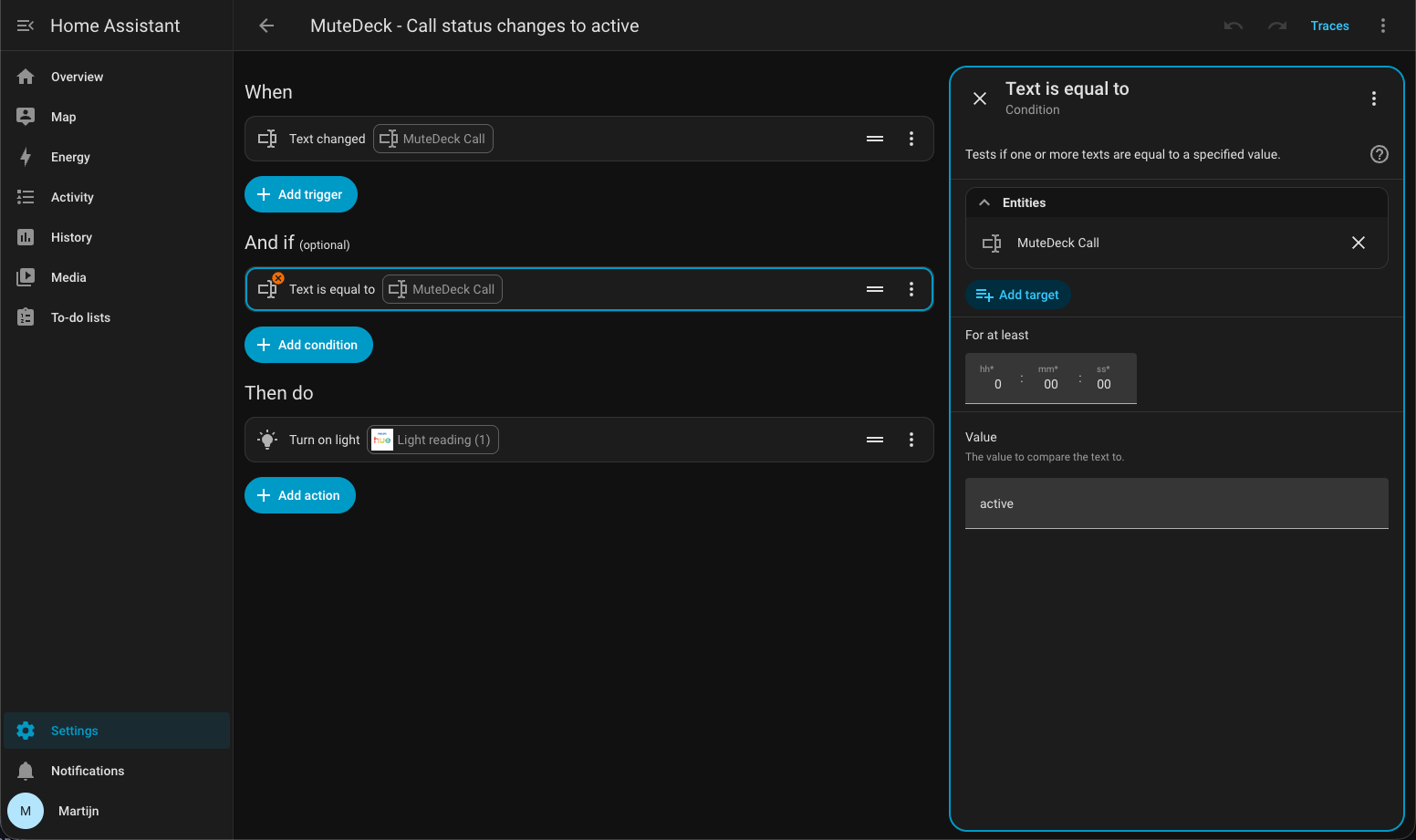
Task: Open the automation overflow menu
Action: coord(1383,26)
